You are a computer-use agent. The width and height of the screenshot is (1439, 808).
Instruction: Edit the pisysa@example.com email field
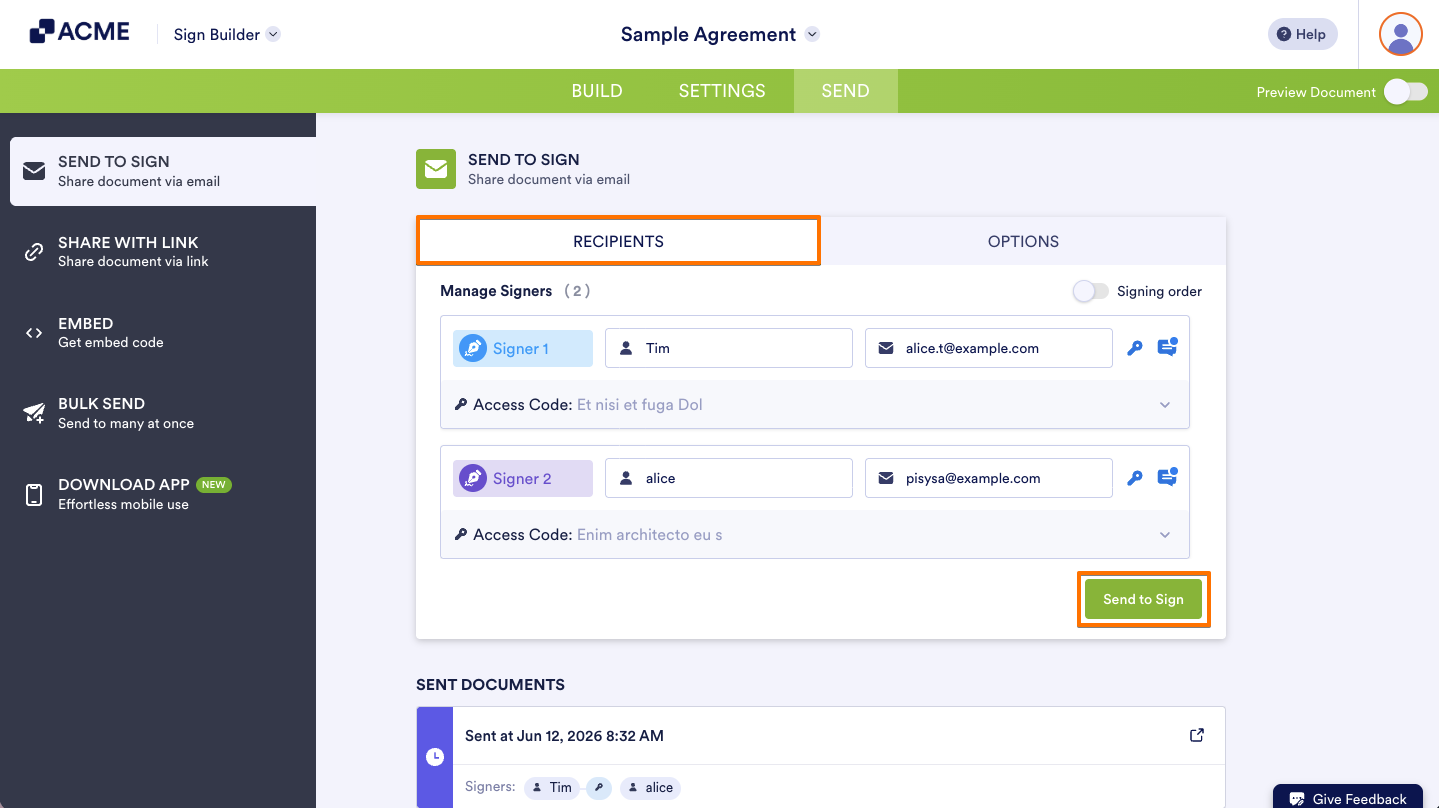coord(989,478)
